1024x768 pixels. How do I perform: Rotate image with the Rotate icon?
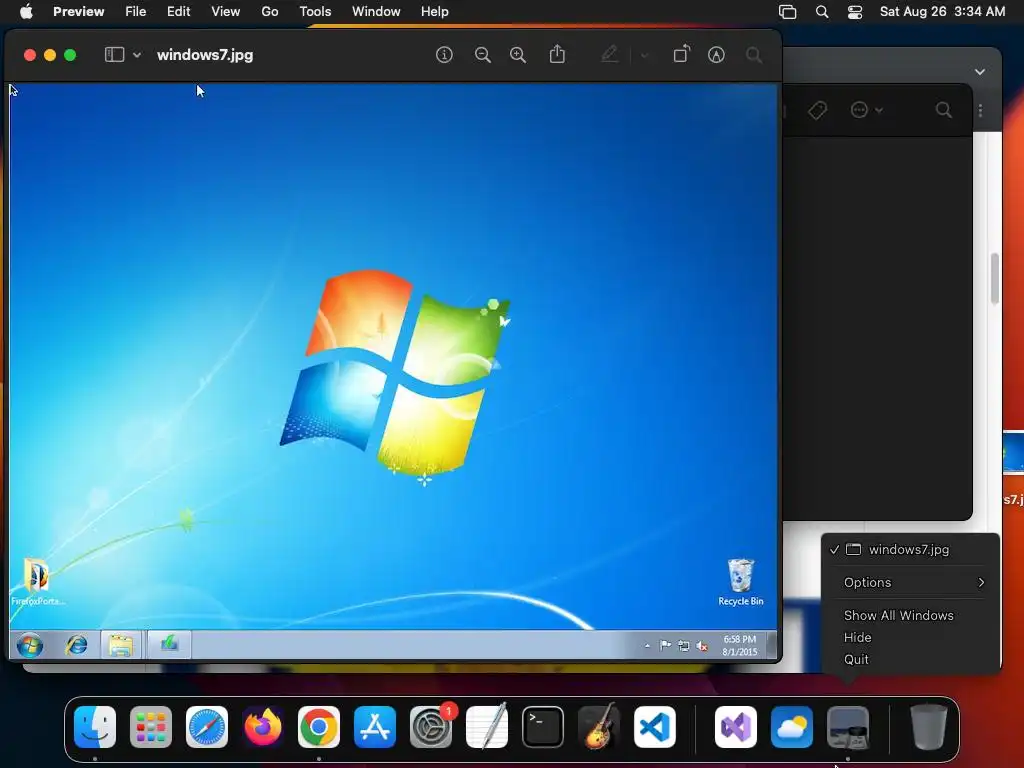coord(681,54)
